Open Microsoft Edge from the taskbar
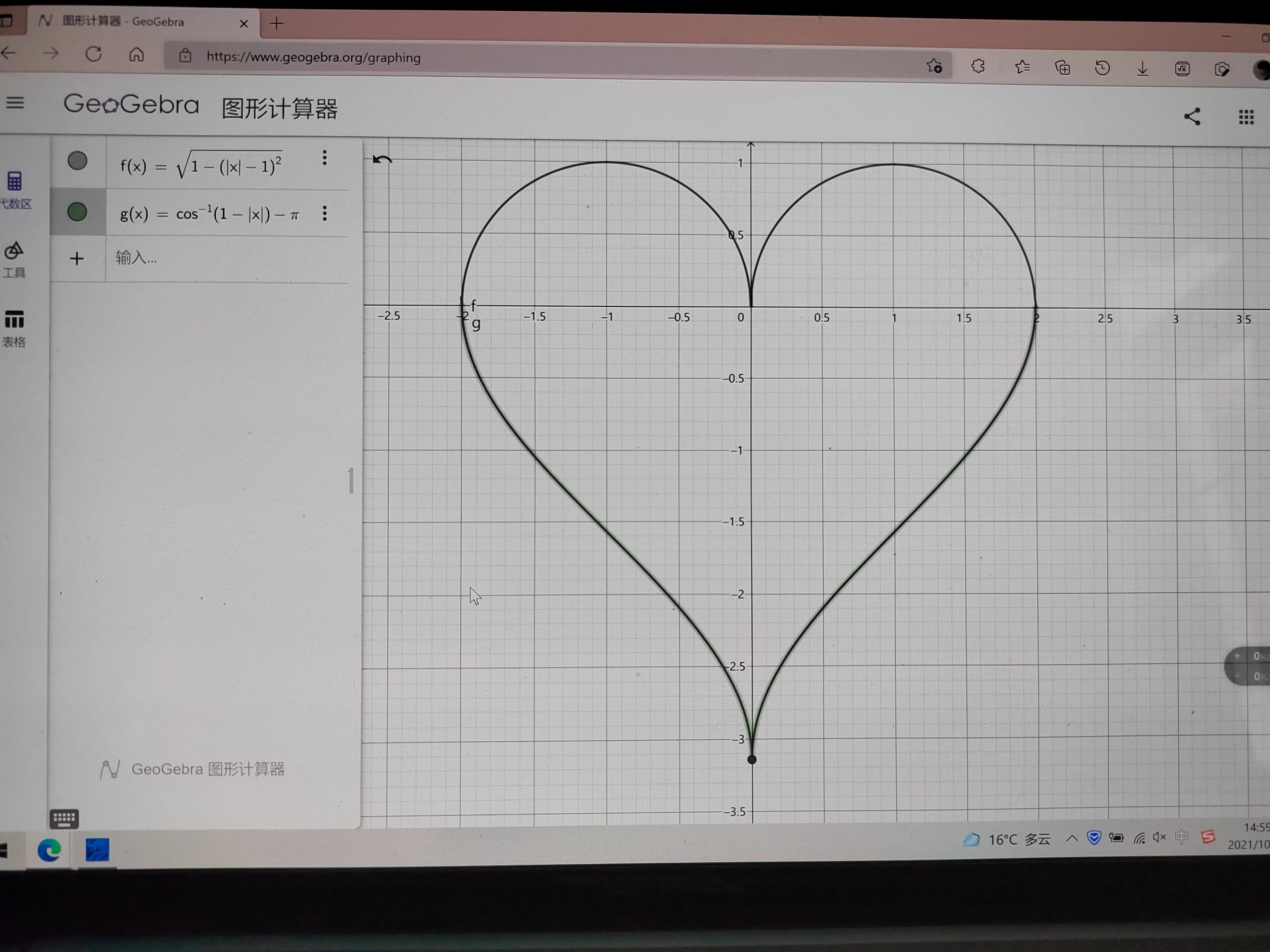 (49, 850)
